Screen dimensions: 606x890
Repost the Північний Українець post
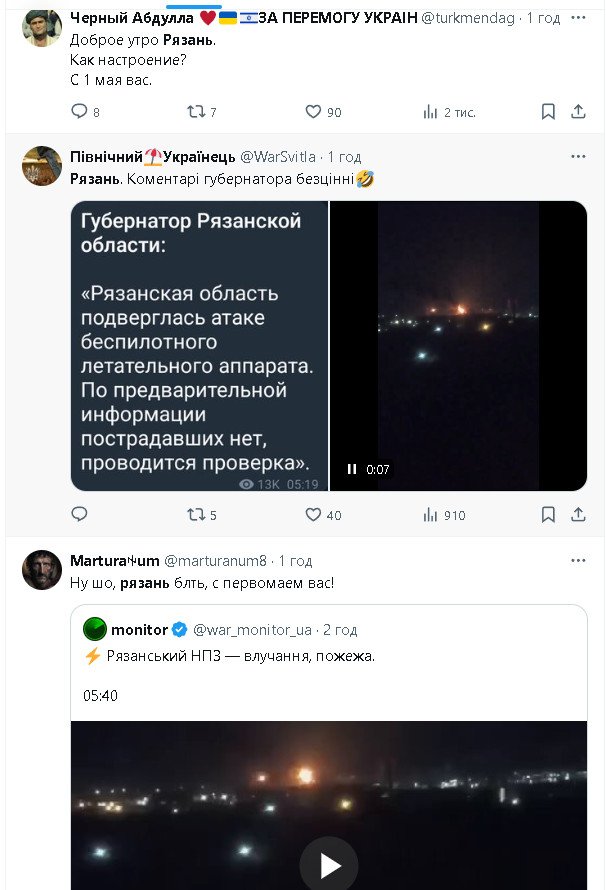(195, 515)
